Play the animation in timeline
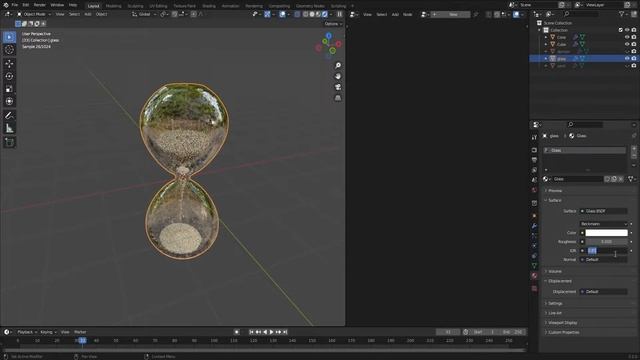This screenshot has width=640, height=360. pyautogui.click(x=272, y=332)
